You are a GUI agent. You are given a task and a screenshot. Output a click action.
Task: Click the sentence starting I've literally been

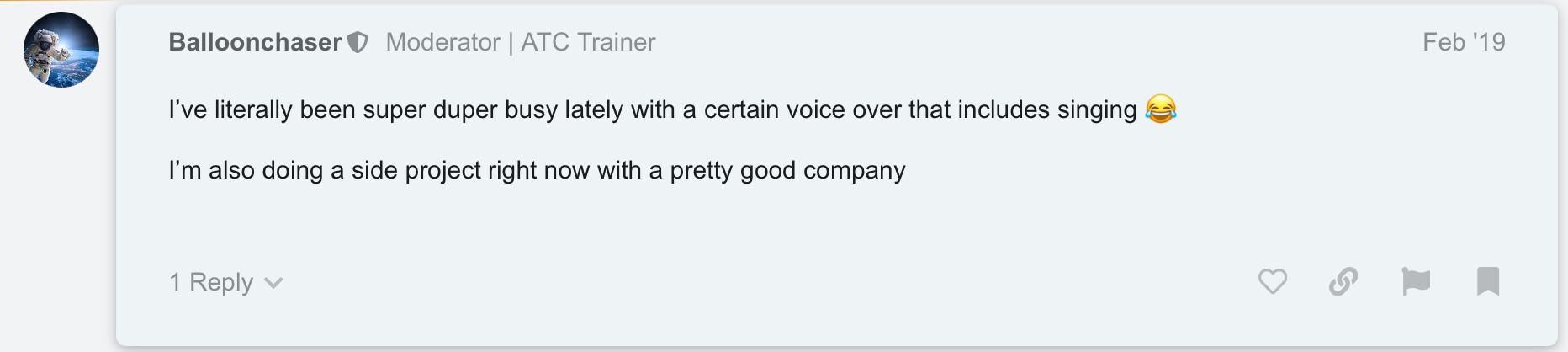(x=653, y=109)
